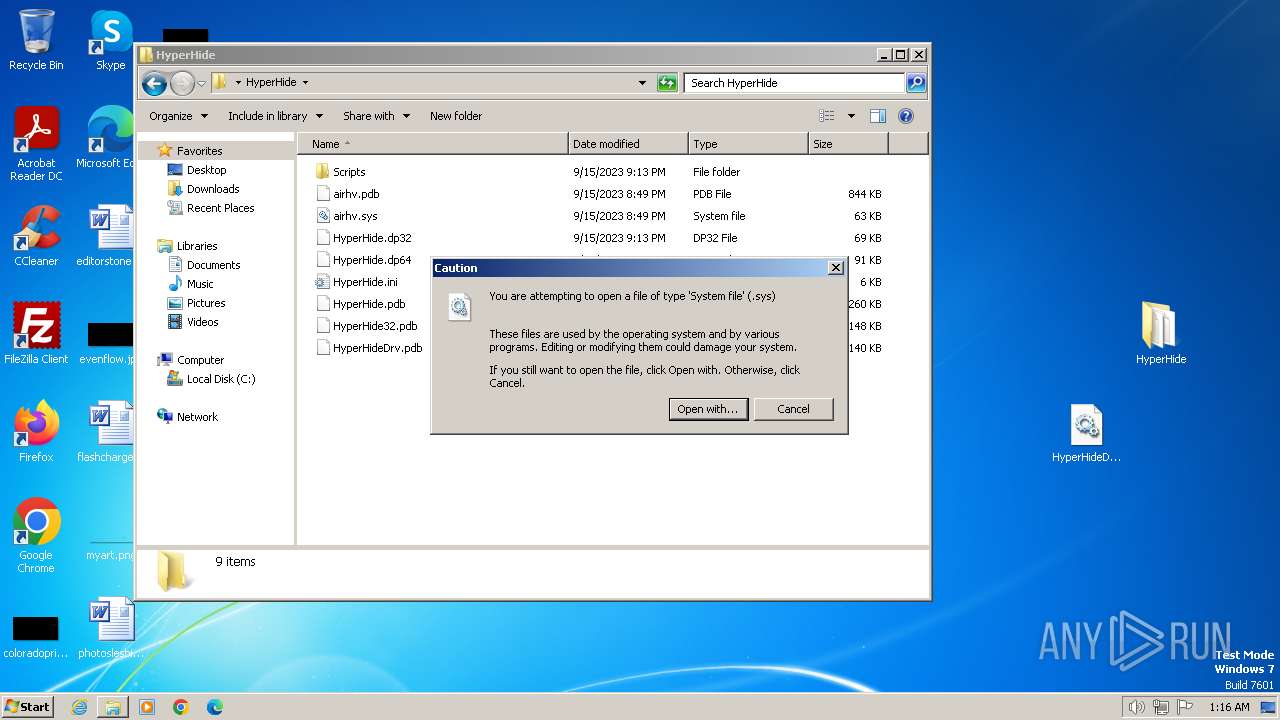The width and height of the screenshot is (1280, 720).
Task: Select the HyperHideD system file on desktop
Action: point(1086,433)
